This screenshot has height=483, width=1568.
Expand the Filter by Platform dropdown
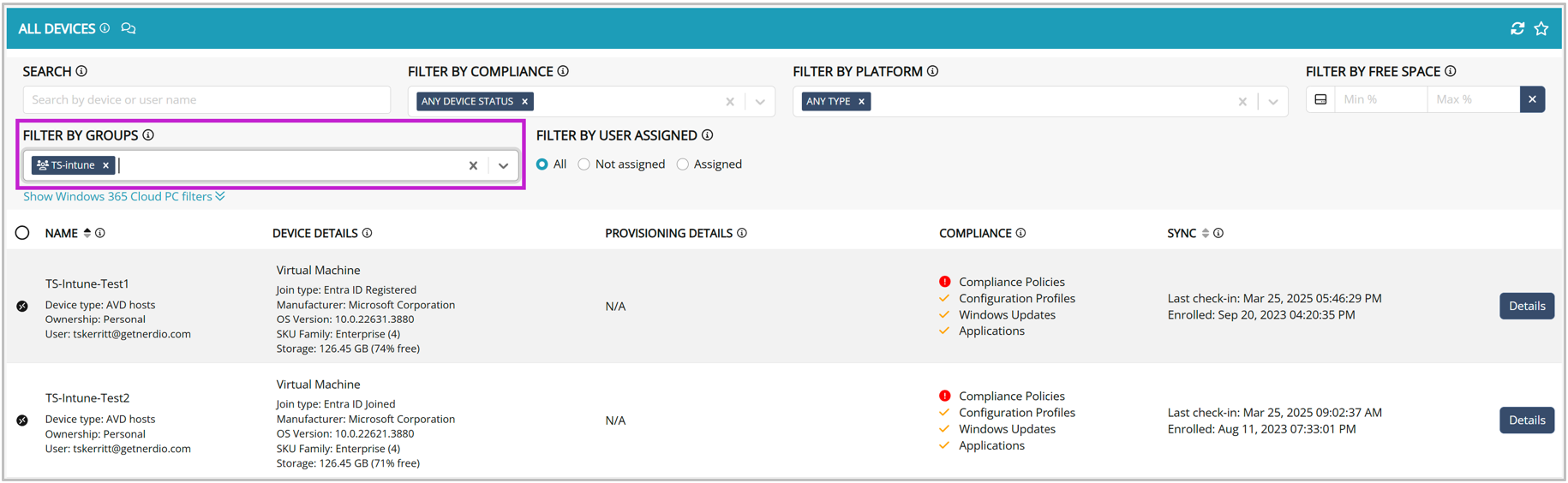click(x=1273, y=102)
